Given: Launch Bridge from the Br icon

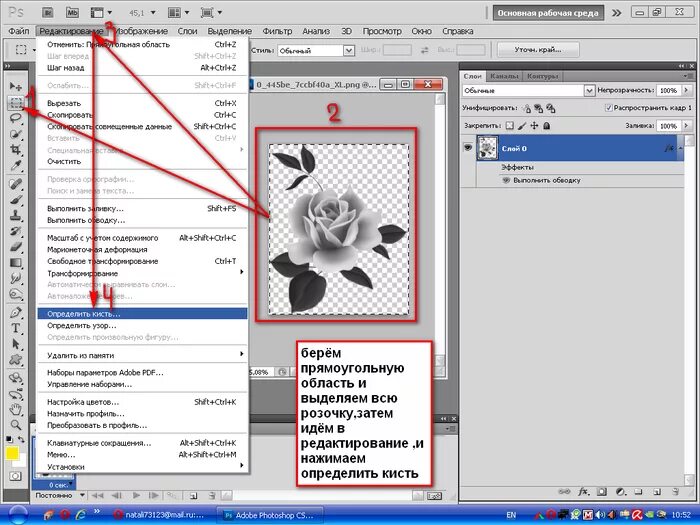Looking at the screenshot, I should coord(48,12).
